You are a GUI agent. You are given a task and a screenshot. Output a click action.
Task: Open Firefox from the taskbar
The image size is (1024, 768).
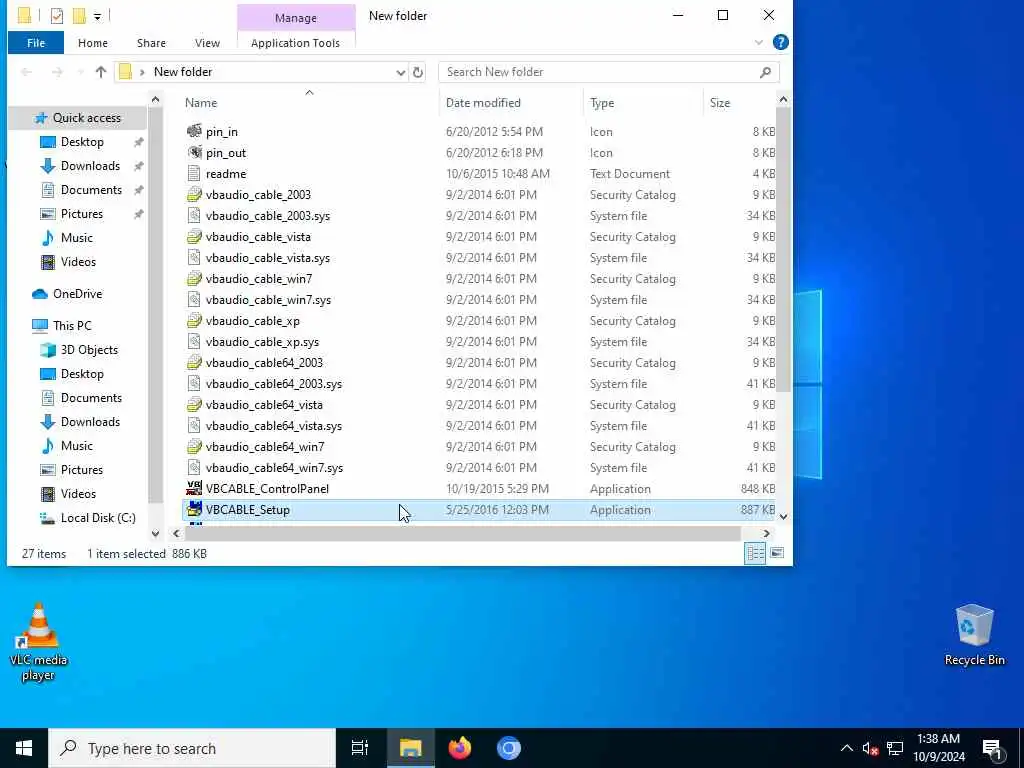460,748
